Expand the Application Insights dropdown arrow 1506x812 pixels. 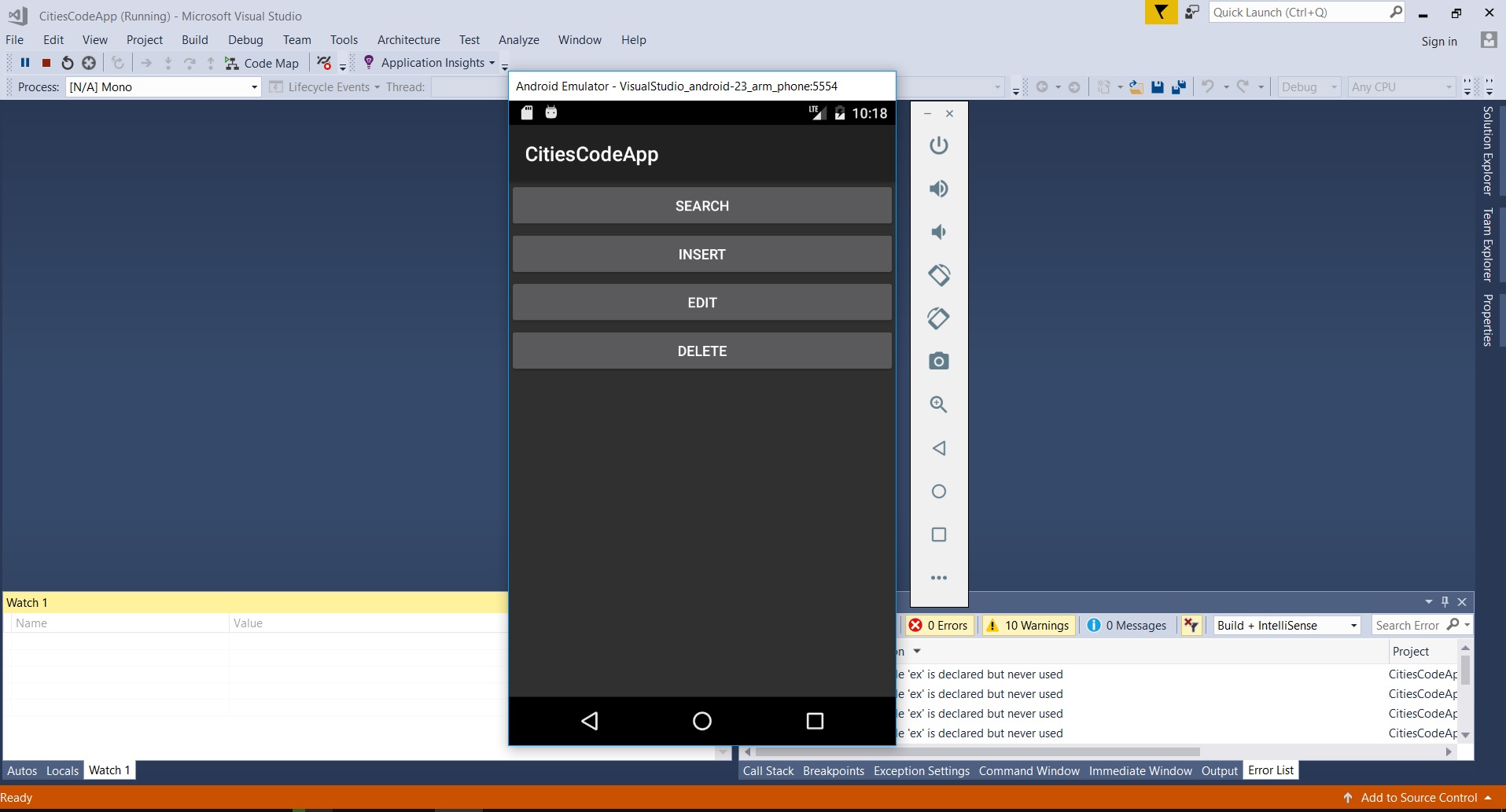[x=492, y=63]
